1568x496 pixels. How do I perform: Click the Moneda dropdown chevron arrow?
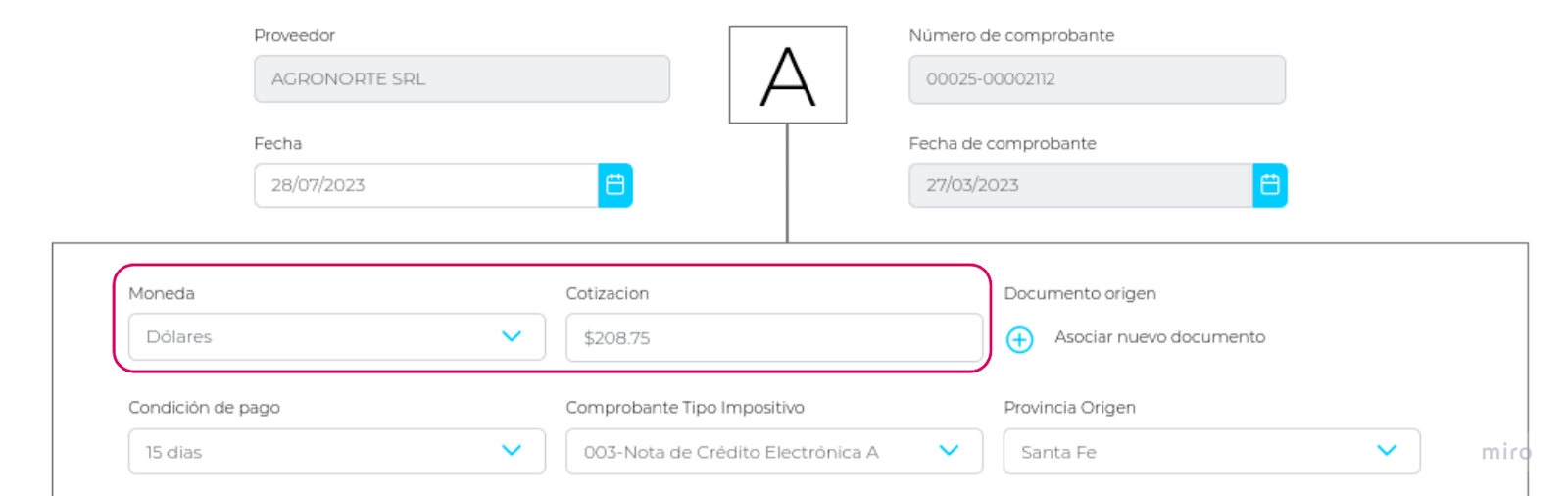tap(512, 336)
